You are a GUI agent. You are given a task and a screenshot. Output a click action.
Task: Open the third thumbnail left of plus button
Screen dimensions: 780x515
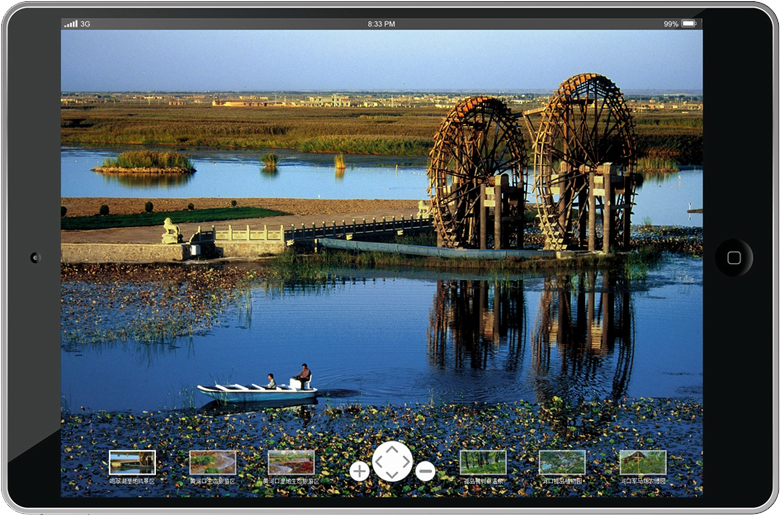291,462
